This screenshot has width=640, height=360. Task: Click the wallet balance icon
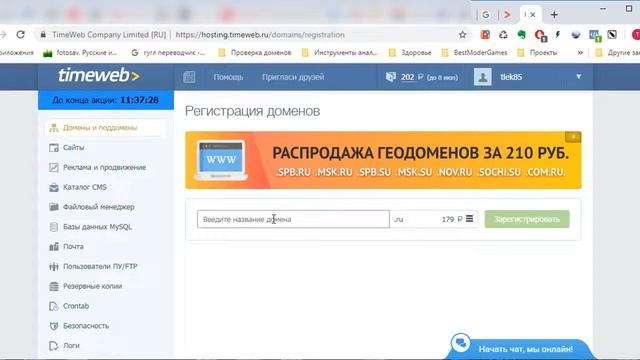391,77
